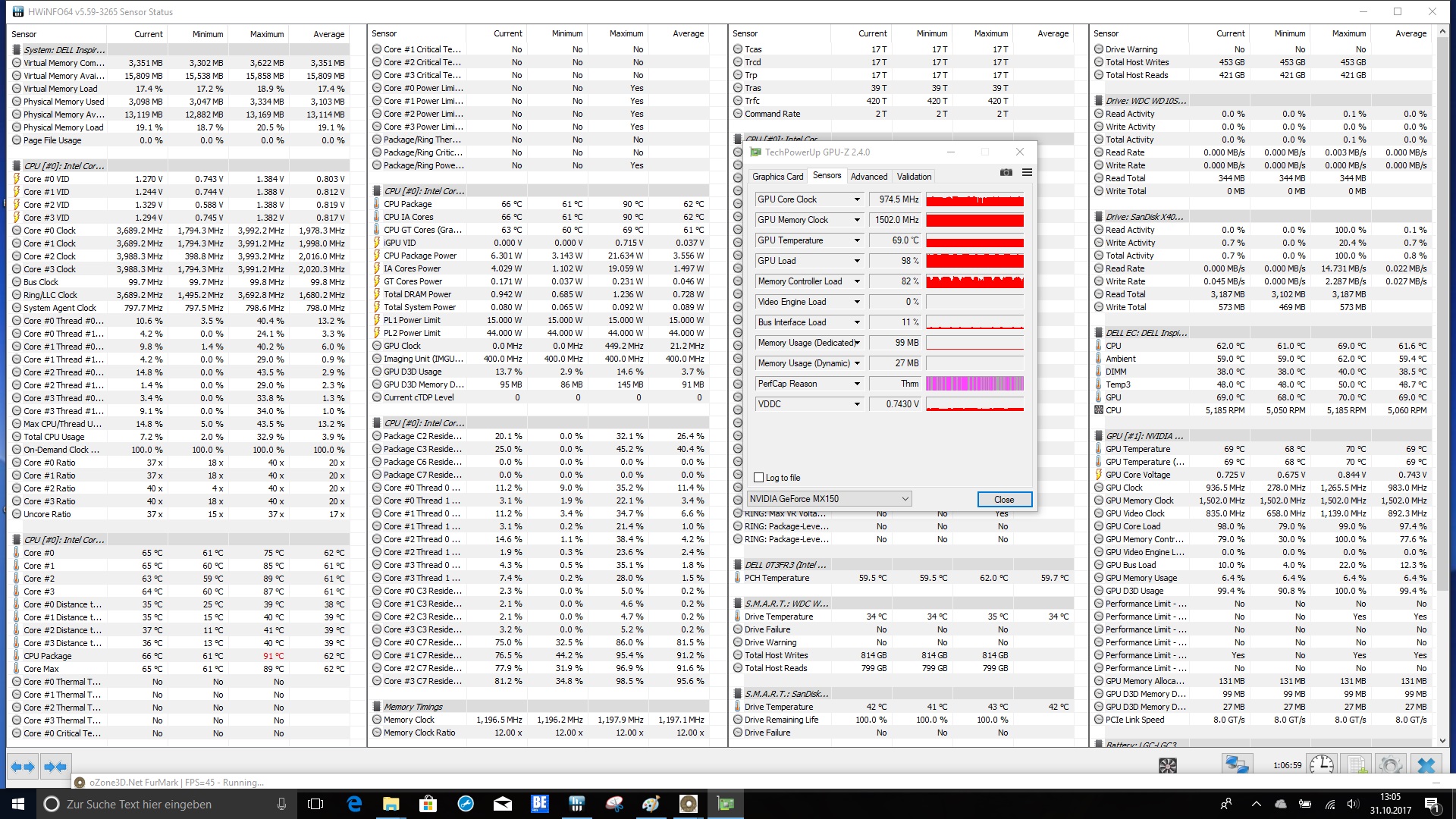
Task: Open the Paint icon on the taskbar
Action: 651,804
